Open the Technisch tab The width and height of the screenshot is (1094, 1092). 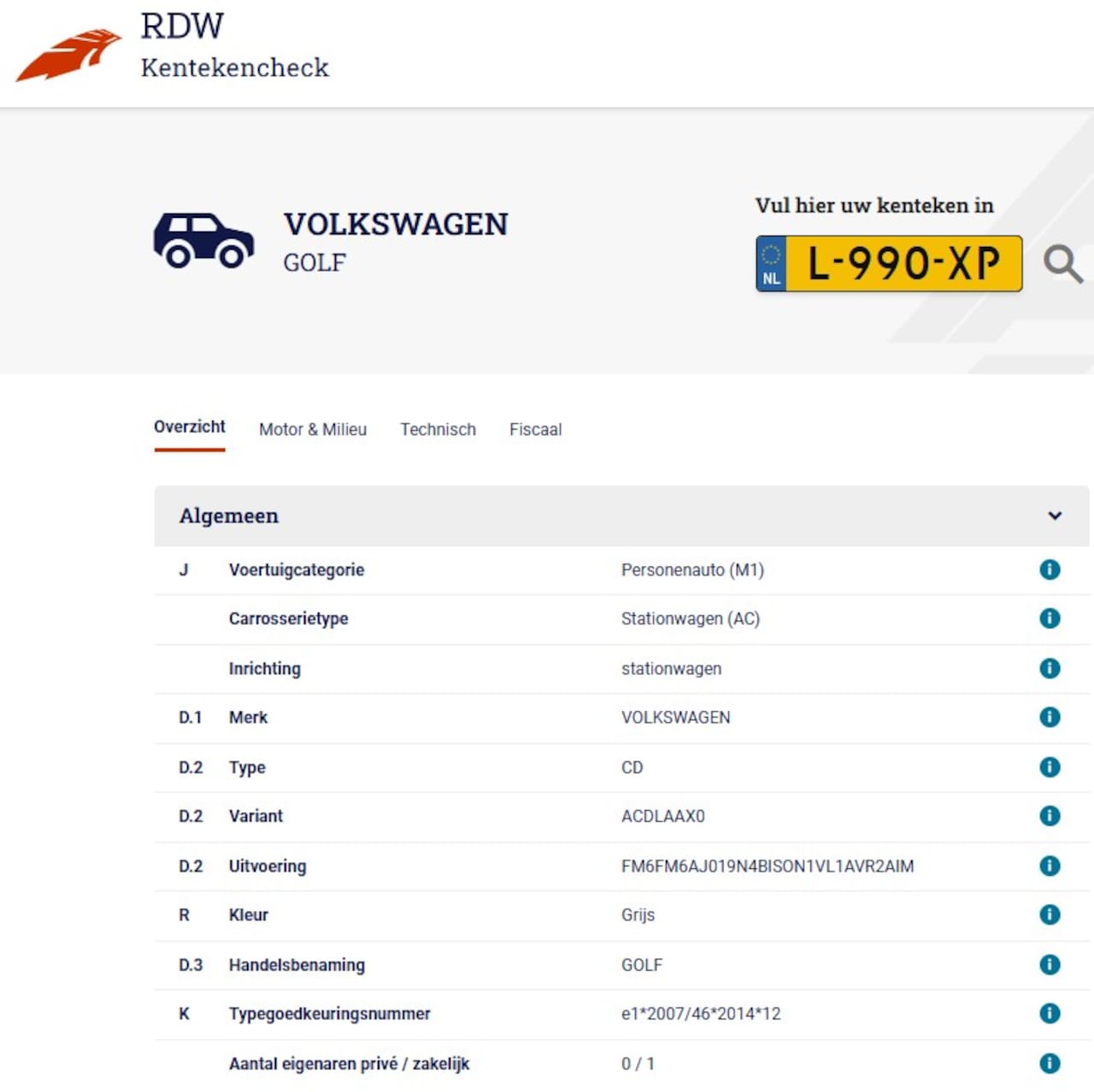point(438,430)
